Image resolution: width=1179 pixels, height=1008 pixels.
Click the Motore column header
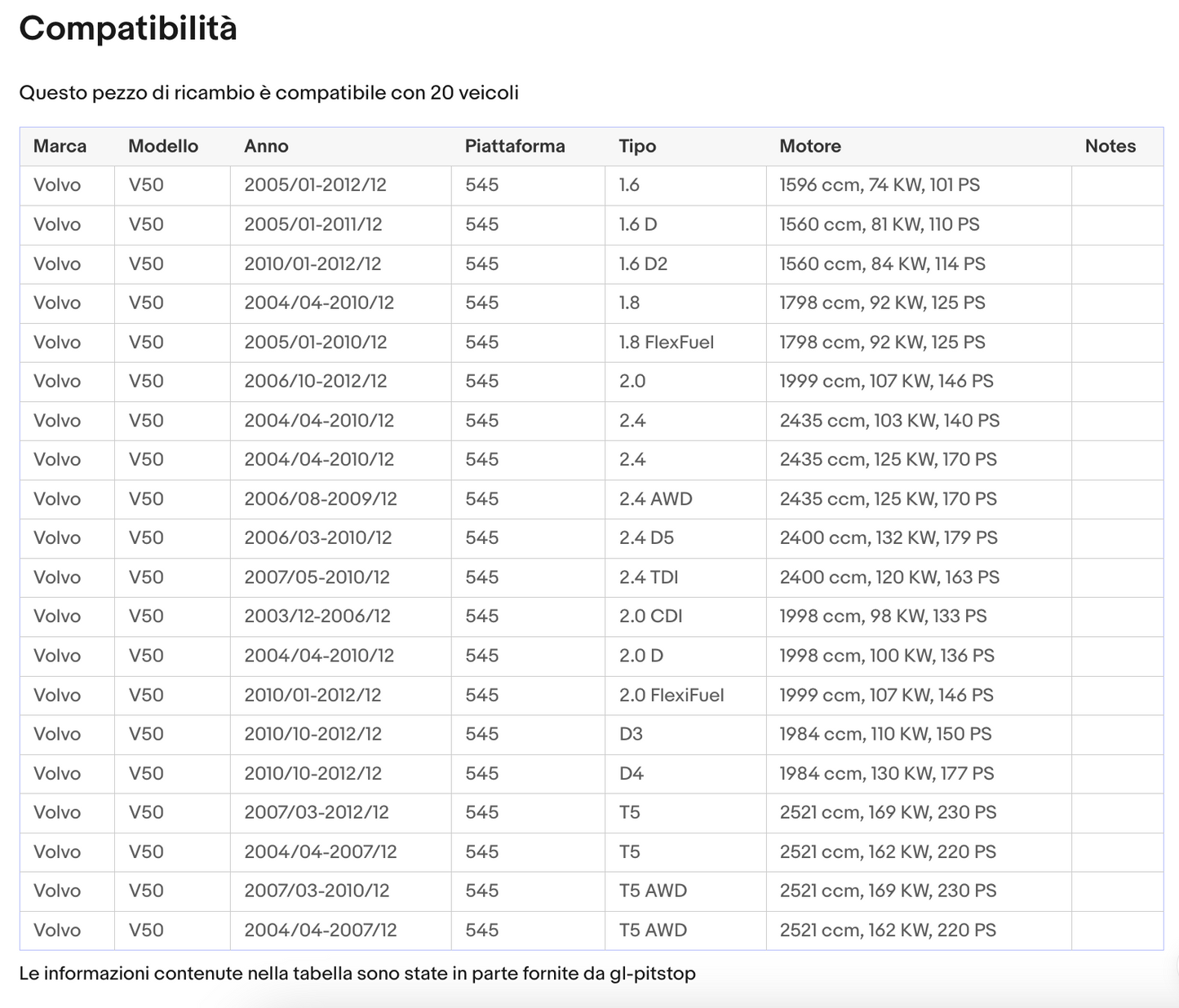point(810,146)
